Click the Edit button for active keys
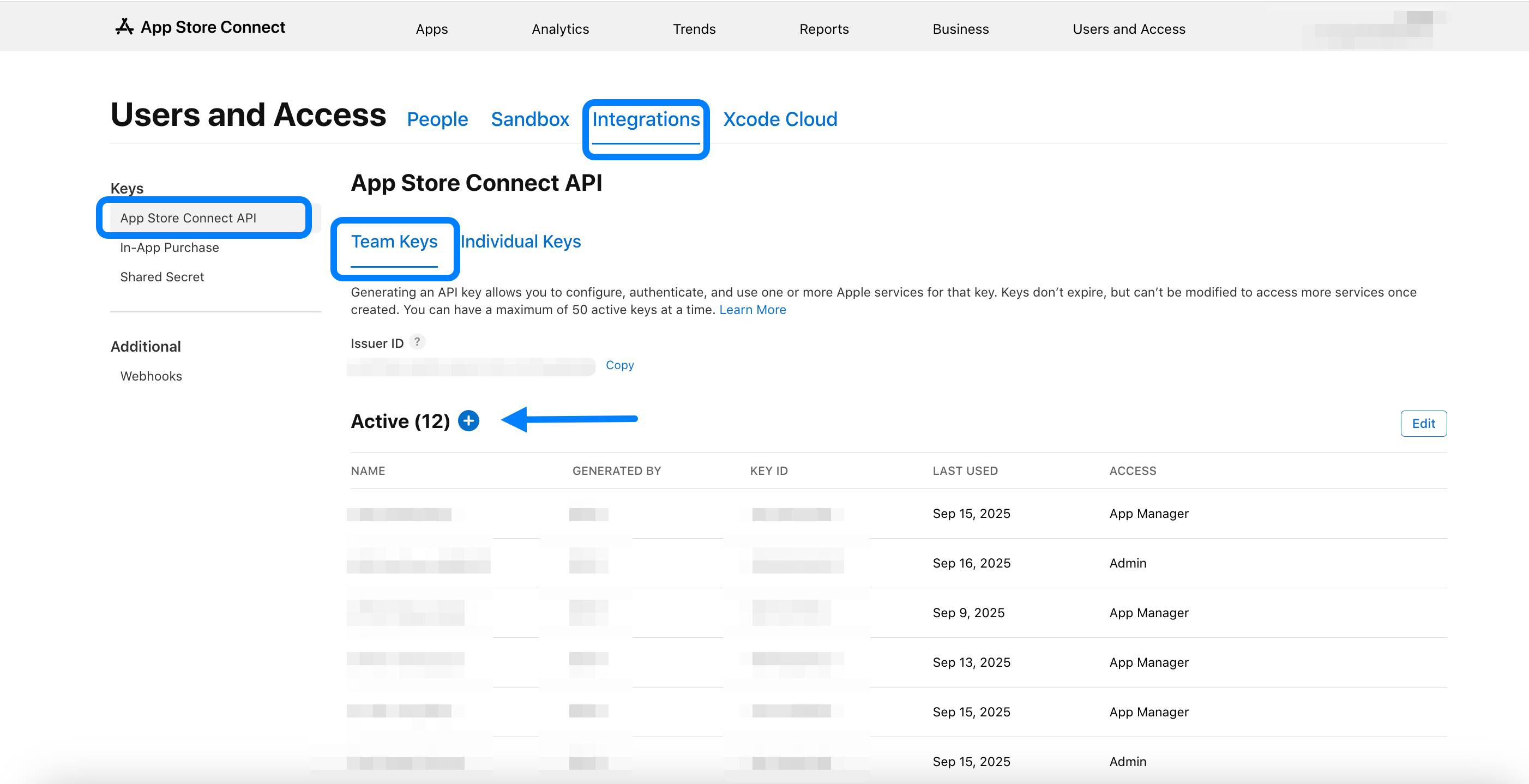 (1423, 423)
